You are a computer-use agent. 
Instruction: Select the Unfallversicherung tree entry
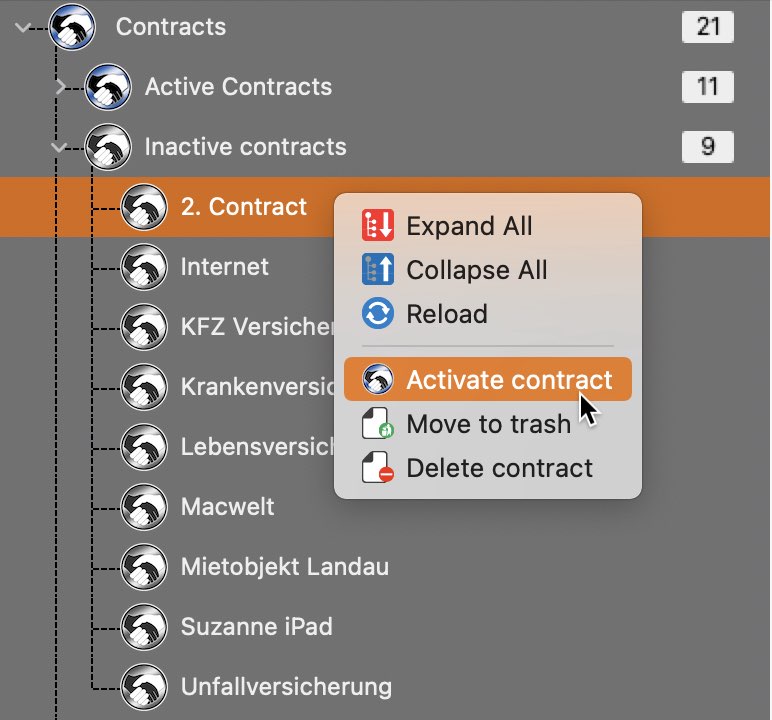pyautogui.click(x=286, y=687)
